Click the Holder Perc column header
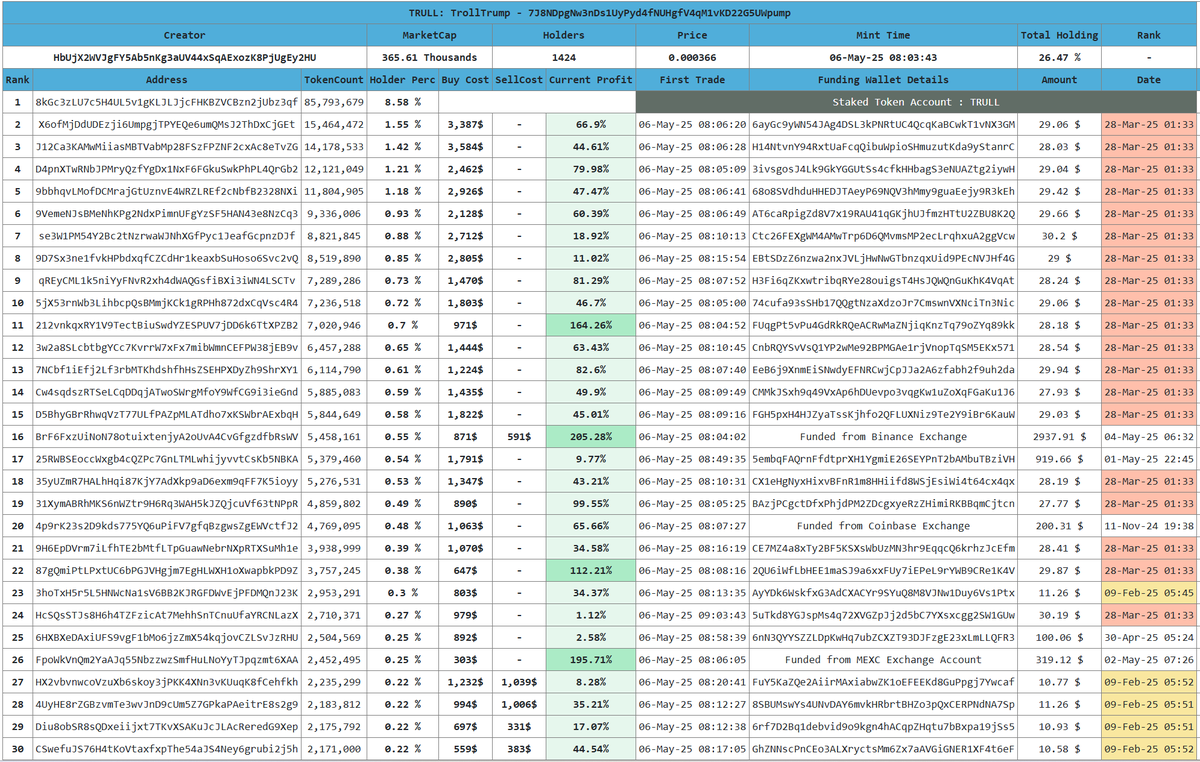The image size is (1200, 762). click(x=402, y=79)
